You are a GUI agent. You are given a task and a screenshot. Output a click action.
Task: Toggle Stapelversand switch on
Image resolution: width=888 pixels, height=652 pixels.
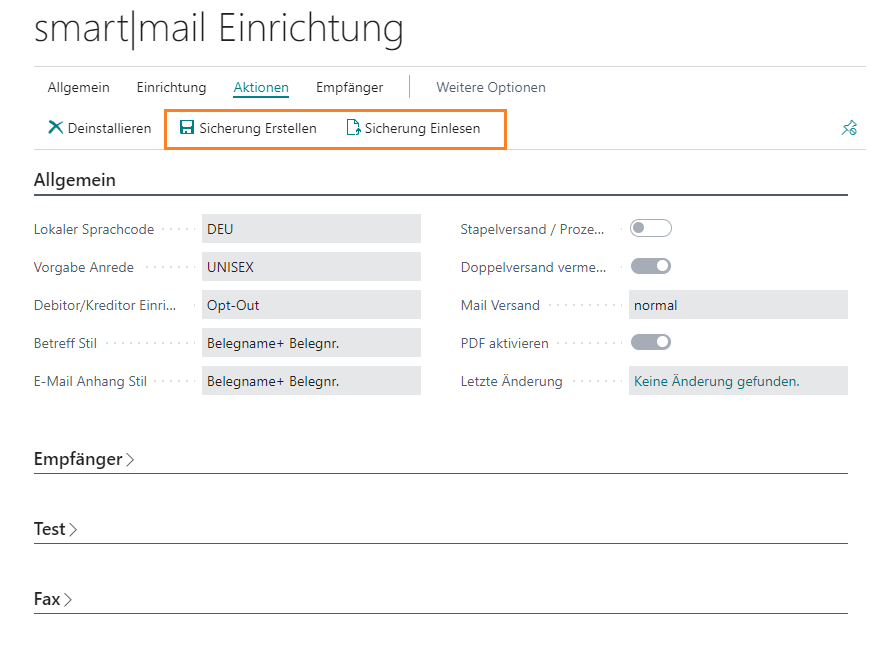(x=650, y=229)
